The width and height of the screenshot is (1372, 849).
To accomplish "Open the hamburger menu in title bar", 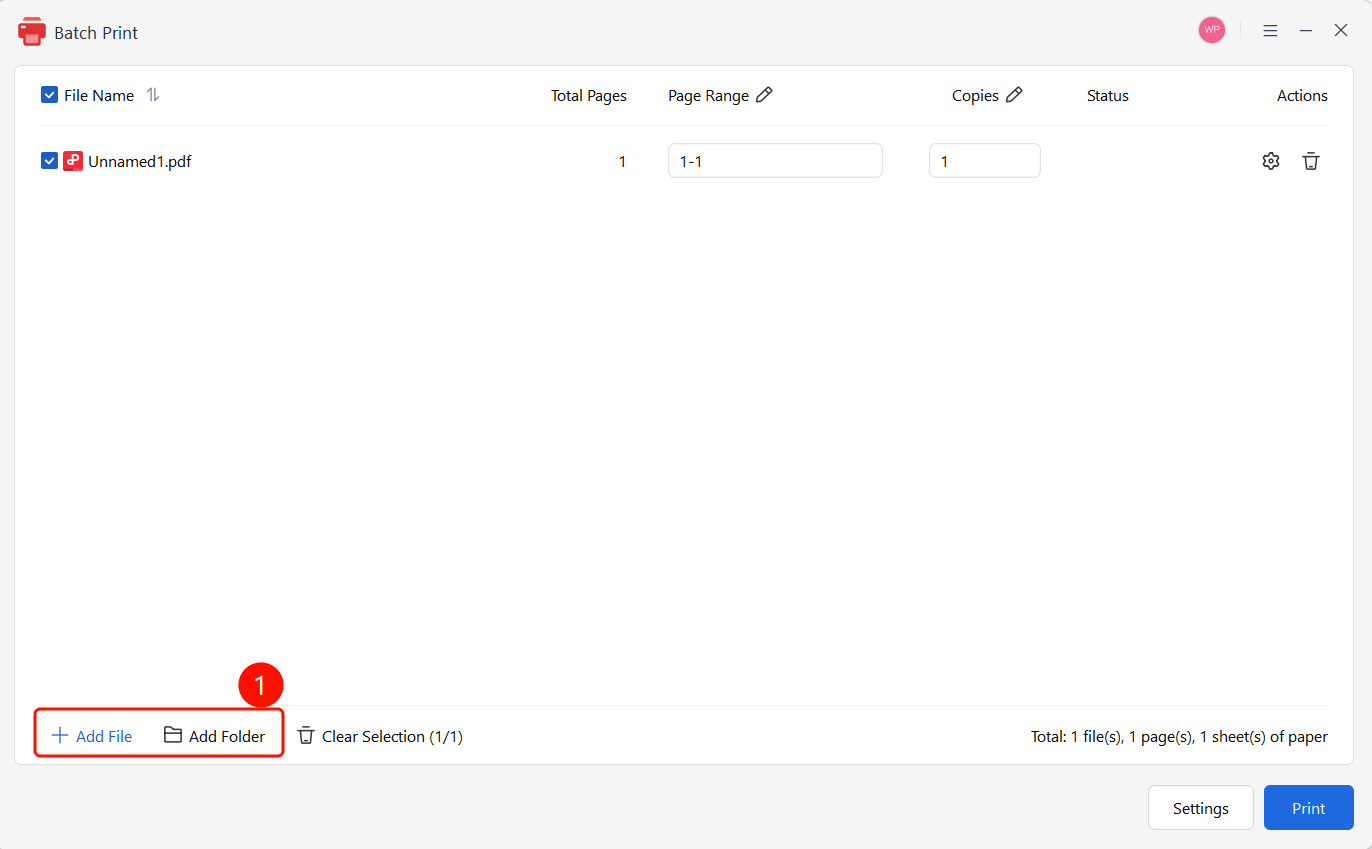I will 1270,31.
